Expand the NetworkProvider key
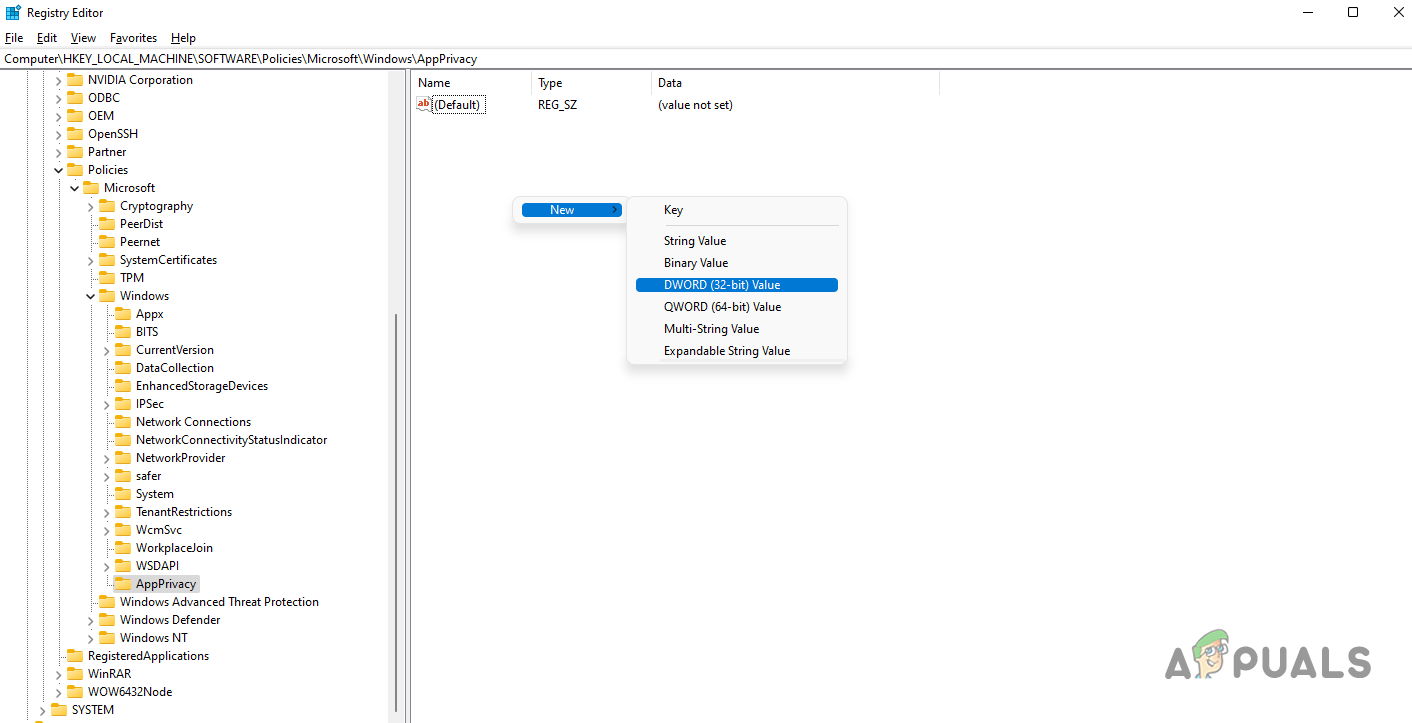 click(x=106, y=458)
